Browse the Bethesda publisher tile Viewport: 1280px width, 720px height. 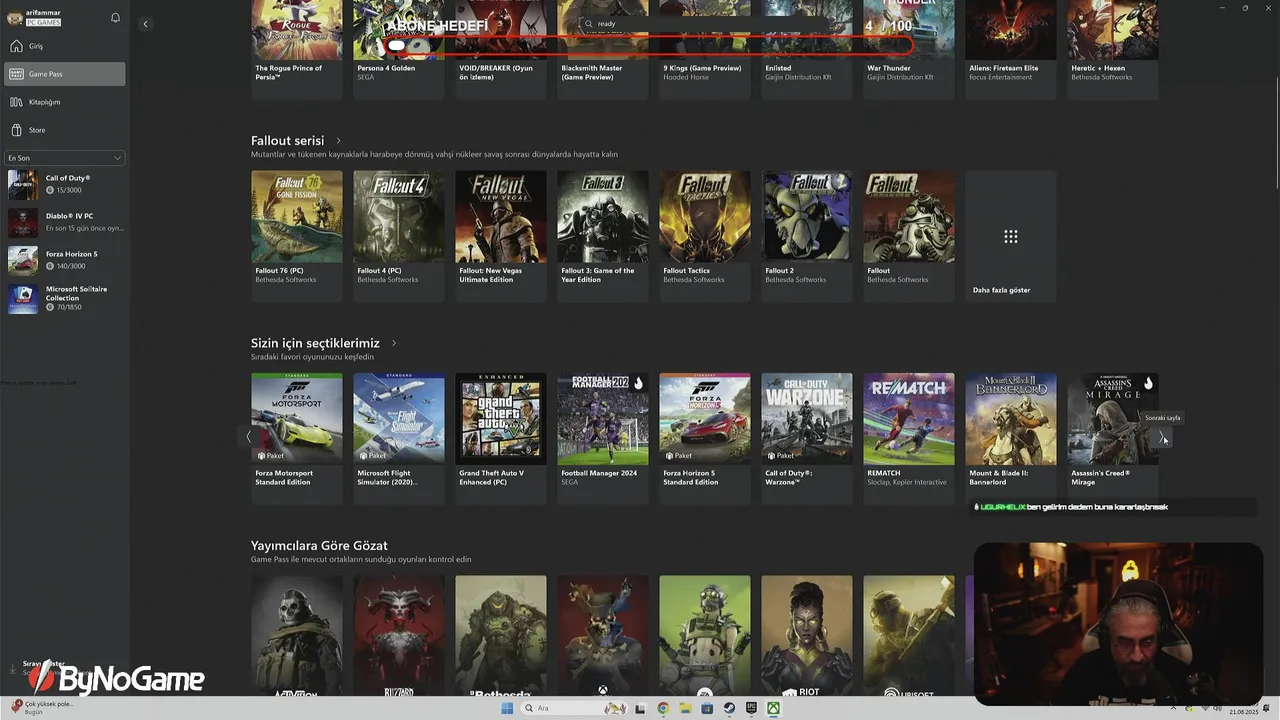(x=500, y=636)
